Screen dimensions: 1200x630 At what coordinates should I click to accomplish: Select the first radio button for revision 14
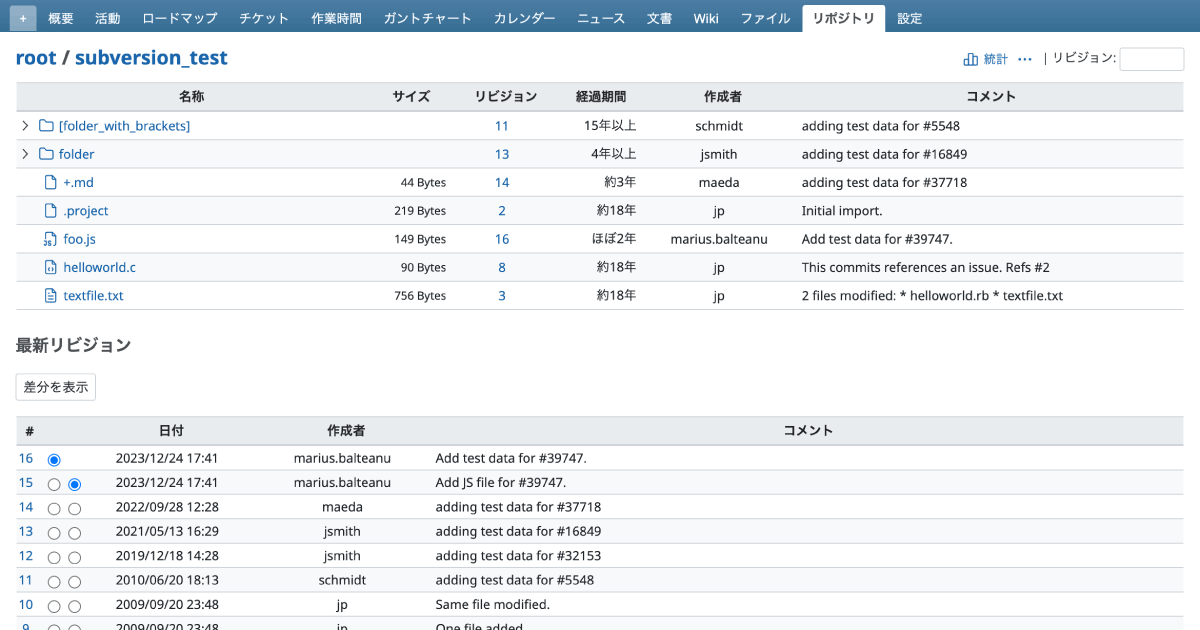pos(54,508)
